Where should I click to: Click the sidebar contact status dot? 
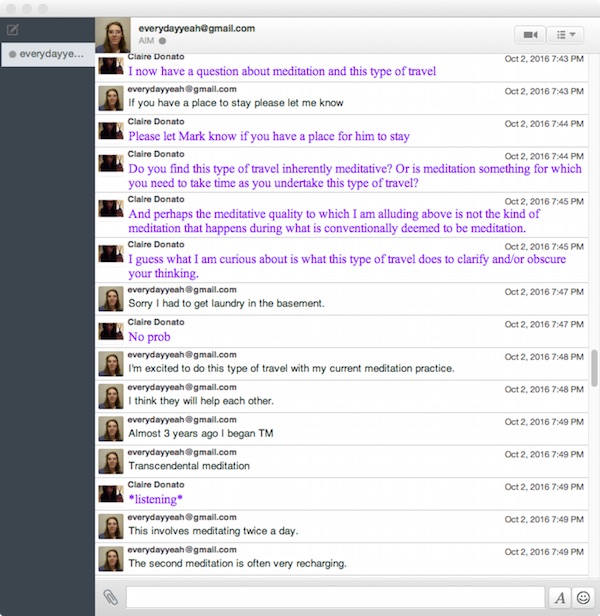[x=13, y=54]
